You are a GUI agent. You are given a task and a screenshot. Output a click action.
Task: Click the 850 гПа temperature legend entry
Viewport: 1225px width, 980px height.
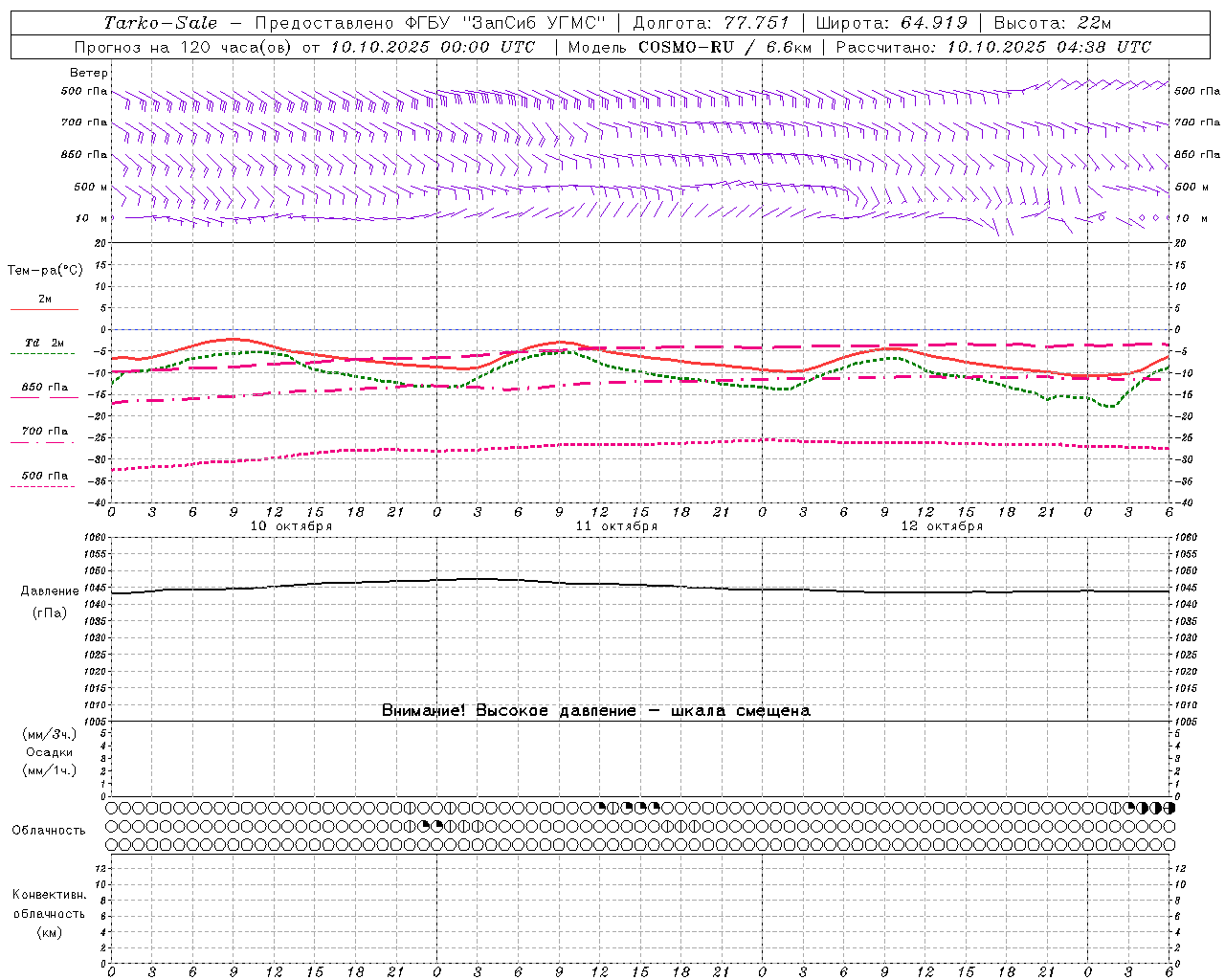(x=44, y=388)
